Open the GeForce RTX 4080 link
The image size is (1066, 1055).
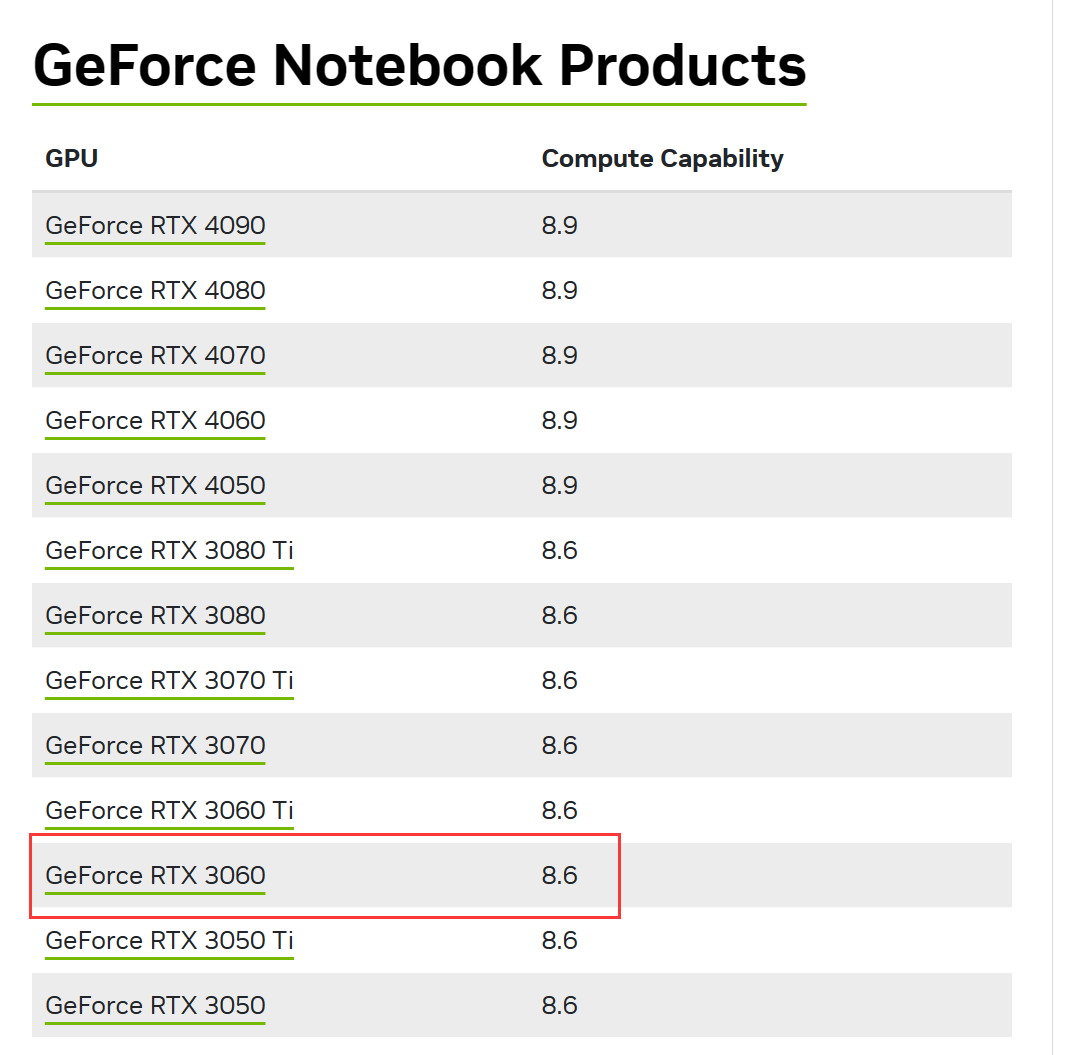point(155,291)
